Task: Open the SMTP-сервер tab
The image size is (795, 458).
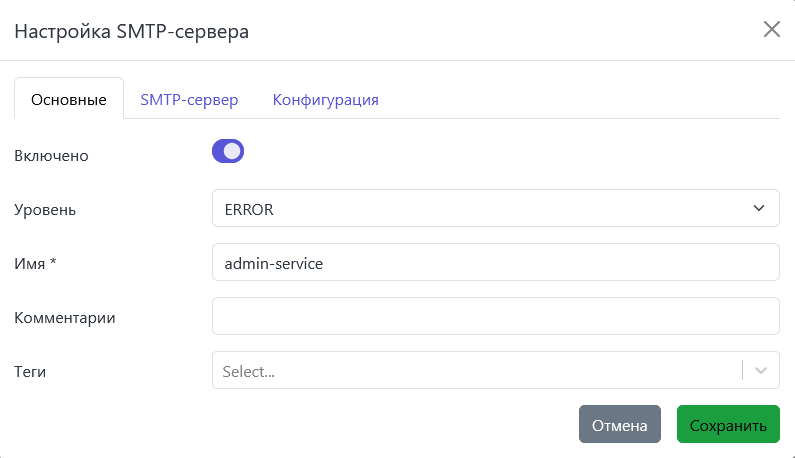Action: 189,100
